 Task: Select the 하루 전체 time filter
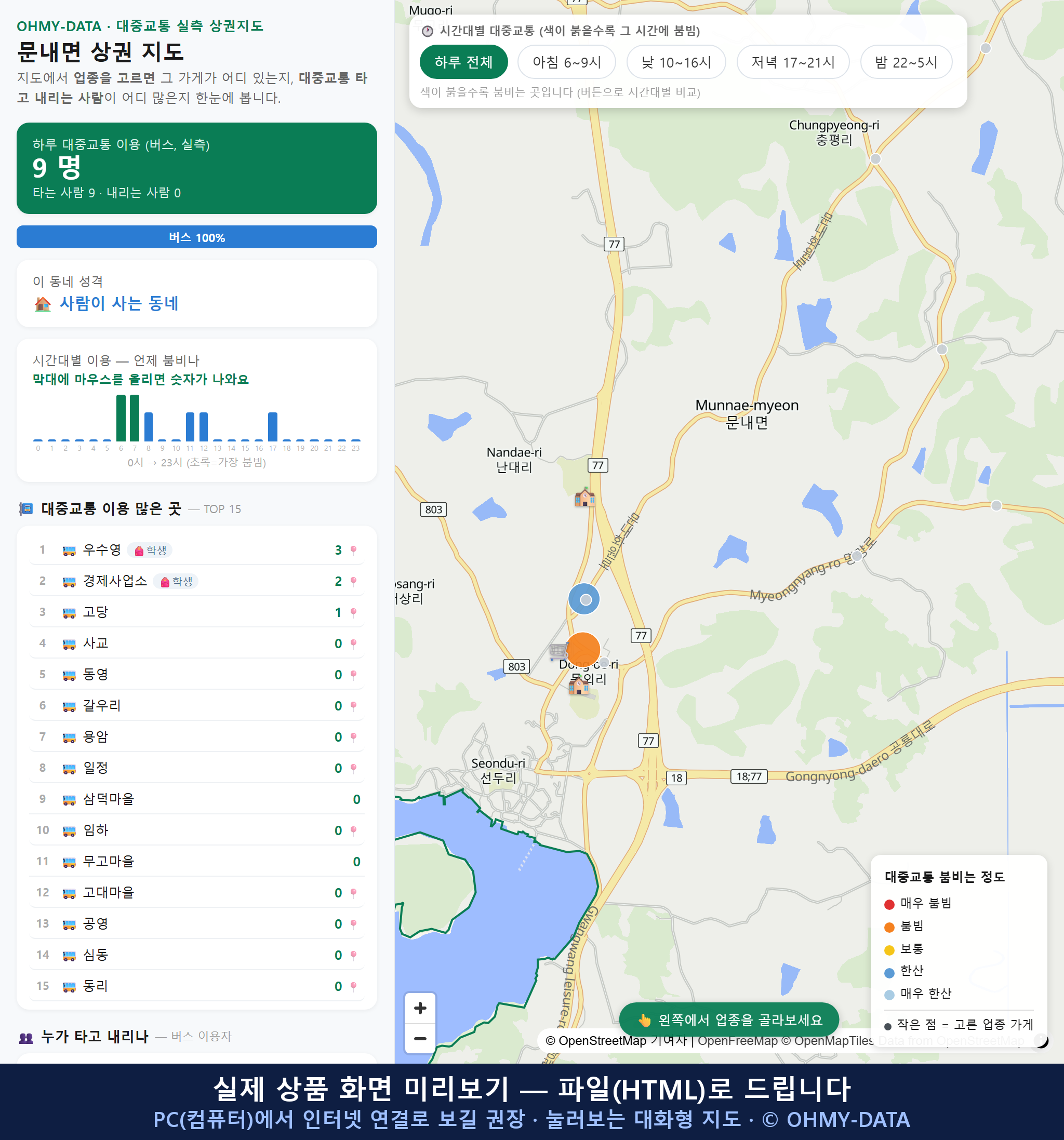pos(463,62)
